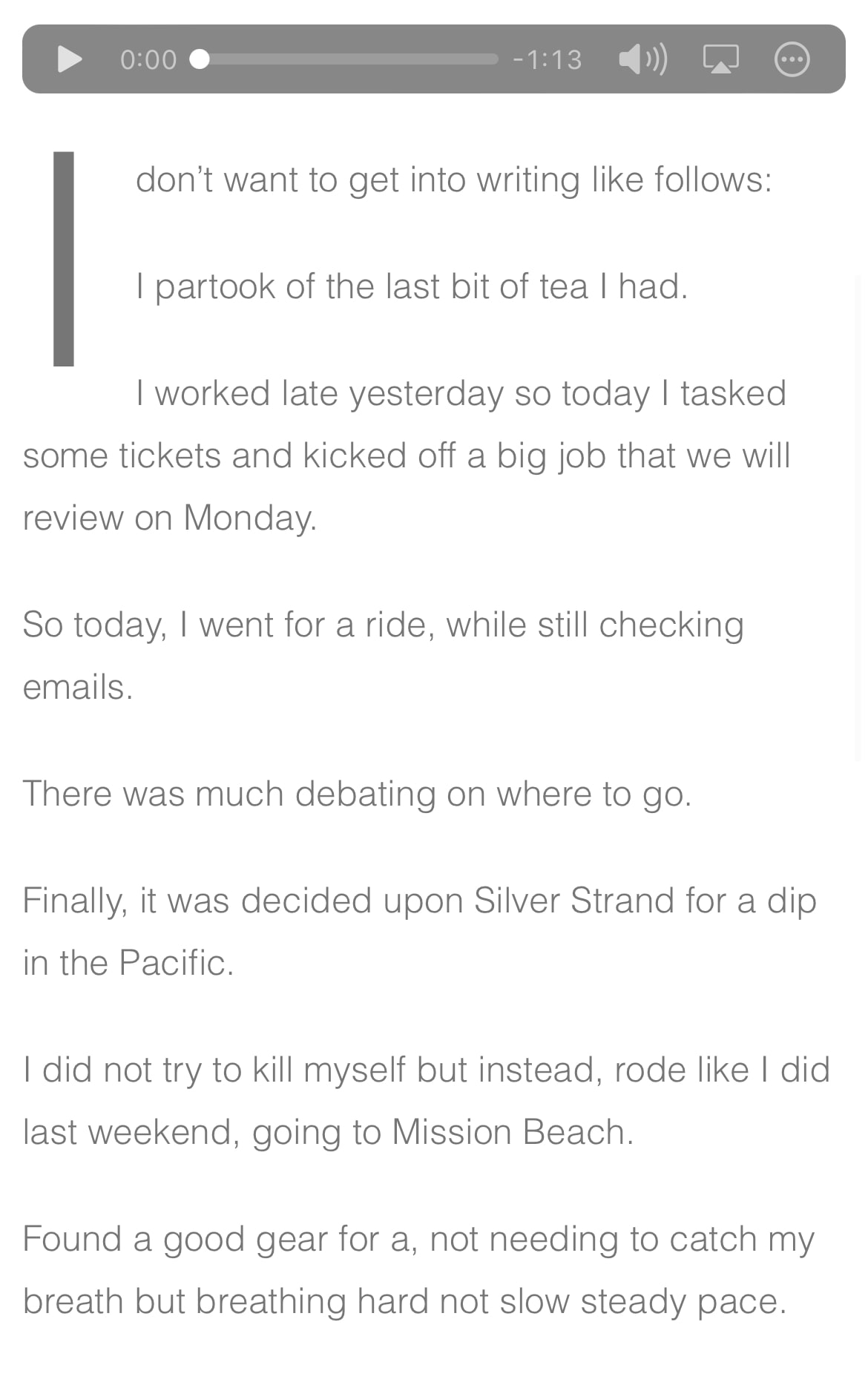Click 'There was much debating on where to go.'

[x=357, y=793]
